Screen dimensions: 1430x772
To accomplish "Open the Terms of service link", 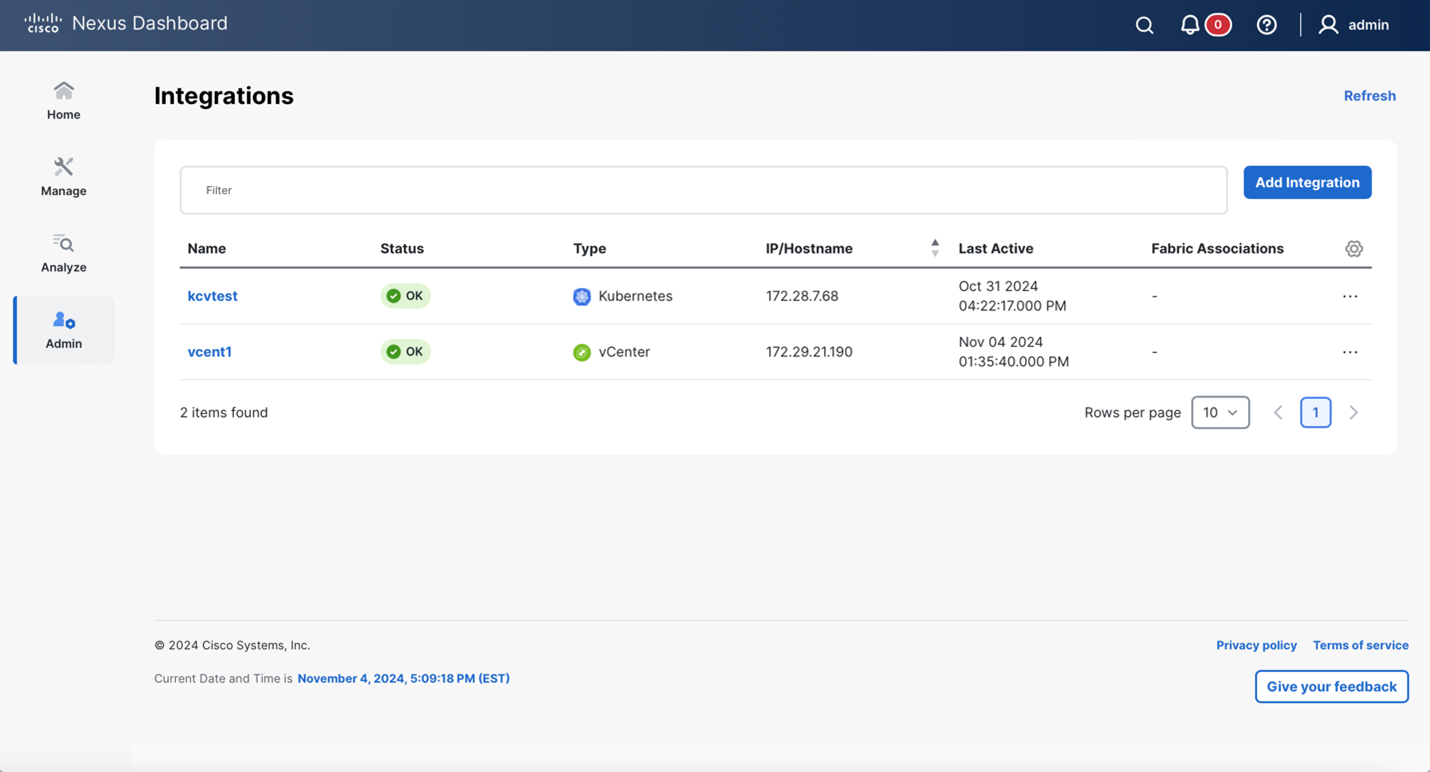I will pyautogui.click(x=1361, y=645).
